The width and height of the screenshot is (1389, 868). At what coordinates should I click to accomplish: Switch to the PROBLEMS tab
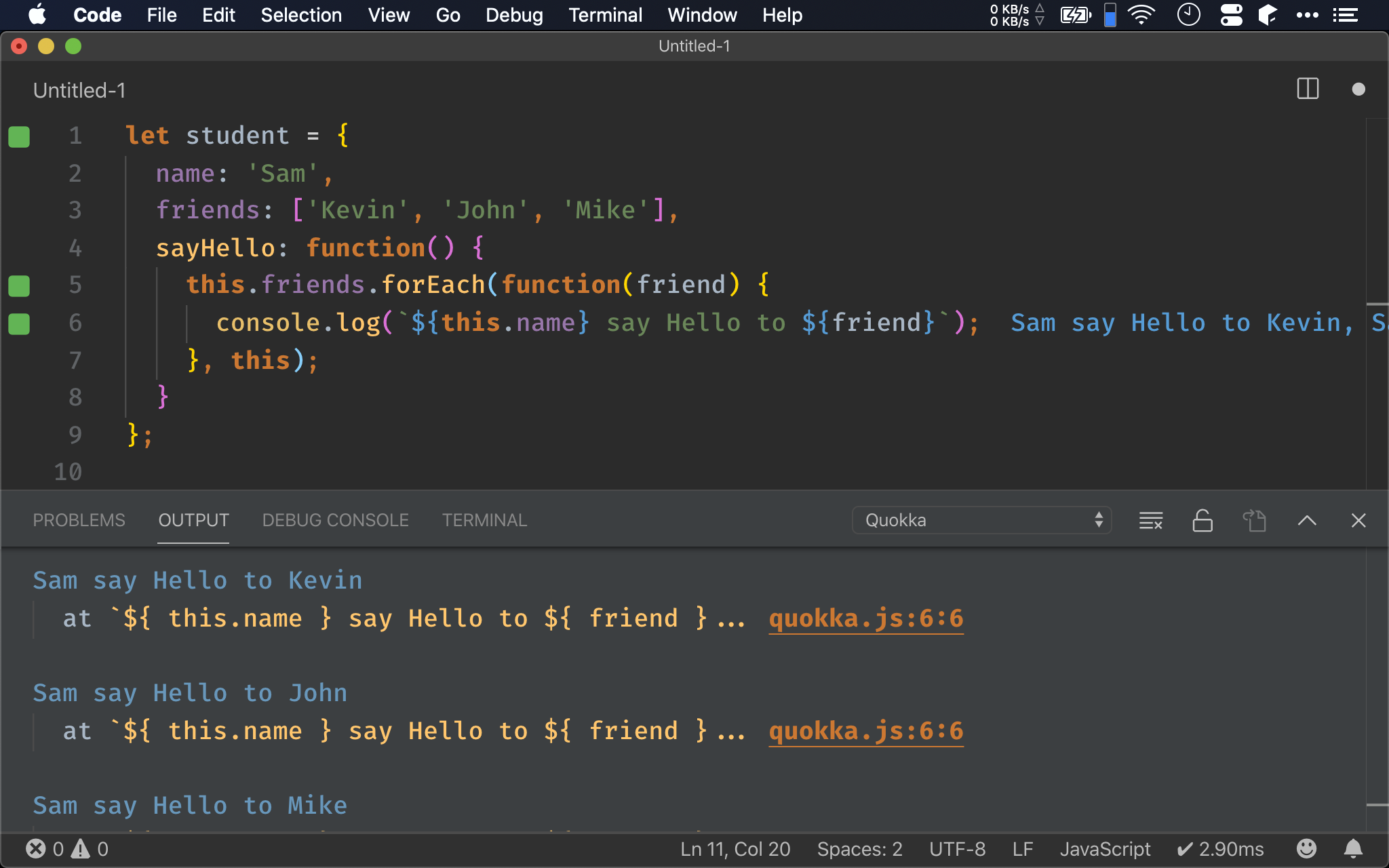79,520
